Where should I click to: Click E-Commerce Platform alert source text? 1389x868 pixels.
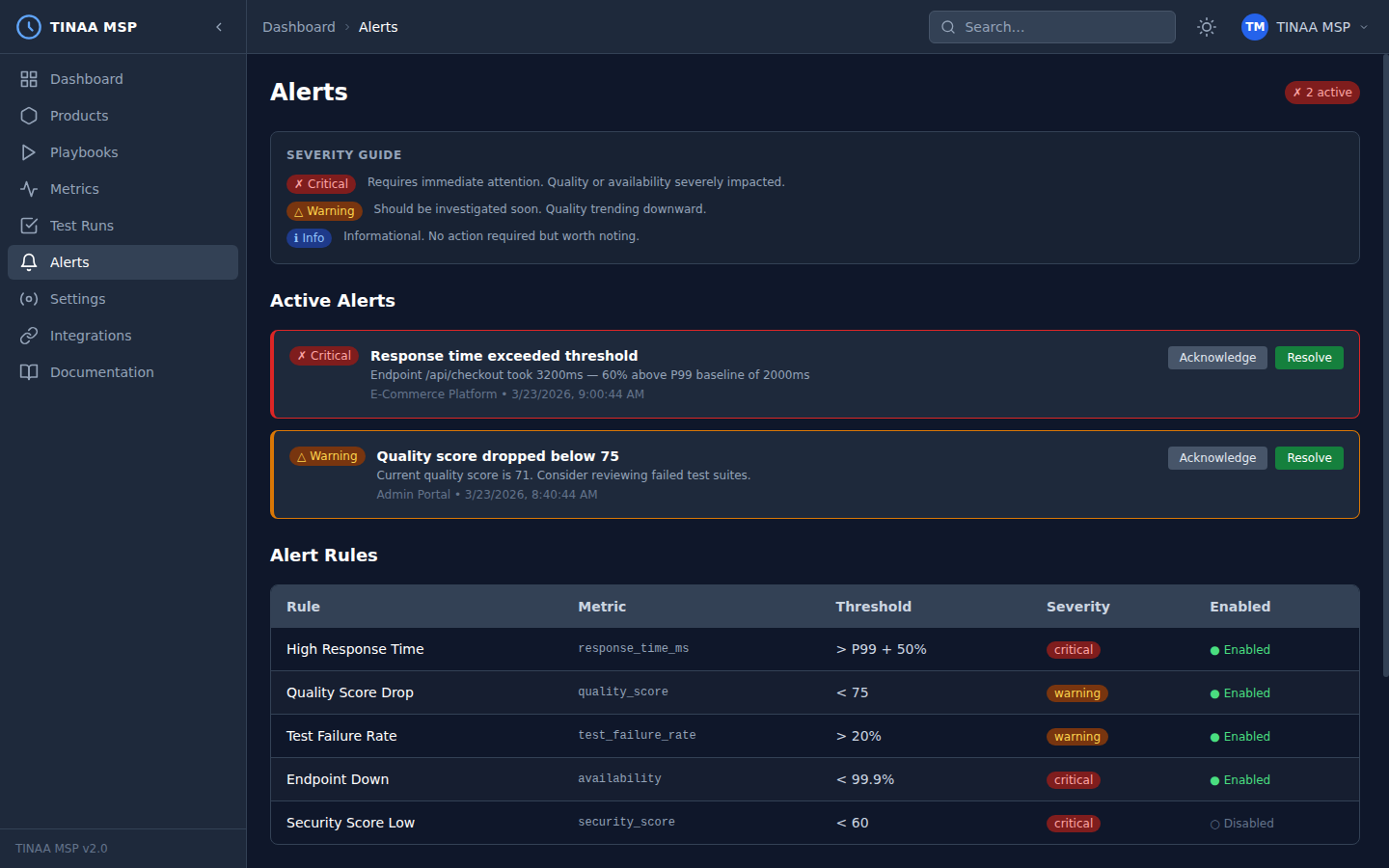433,394
